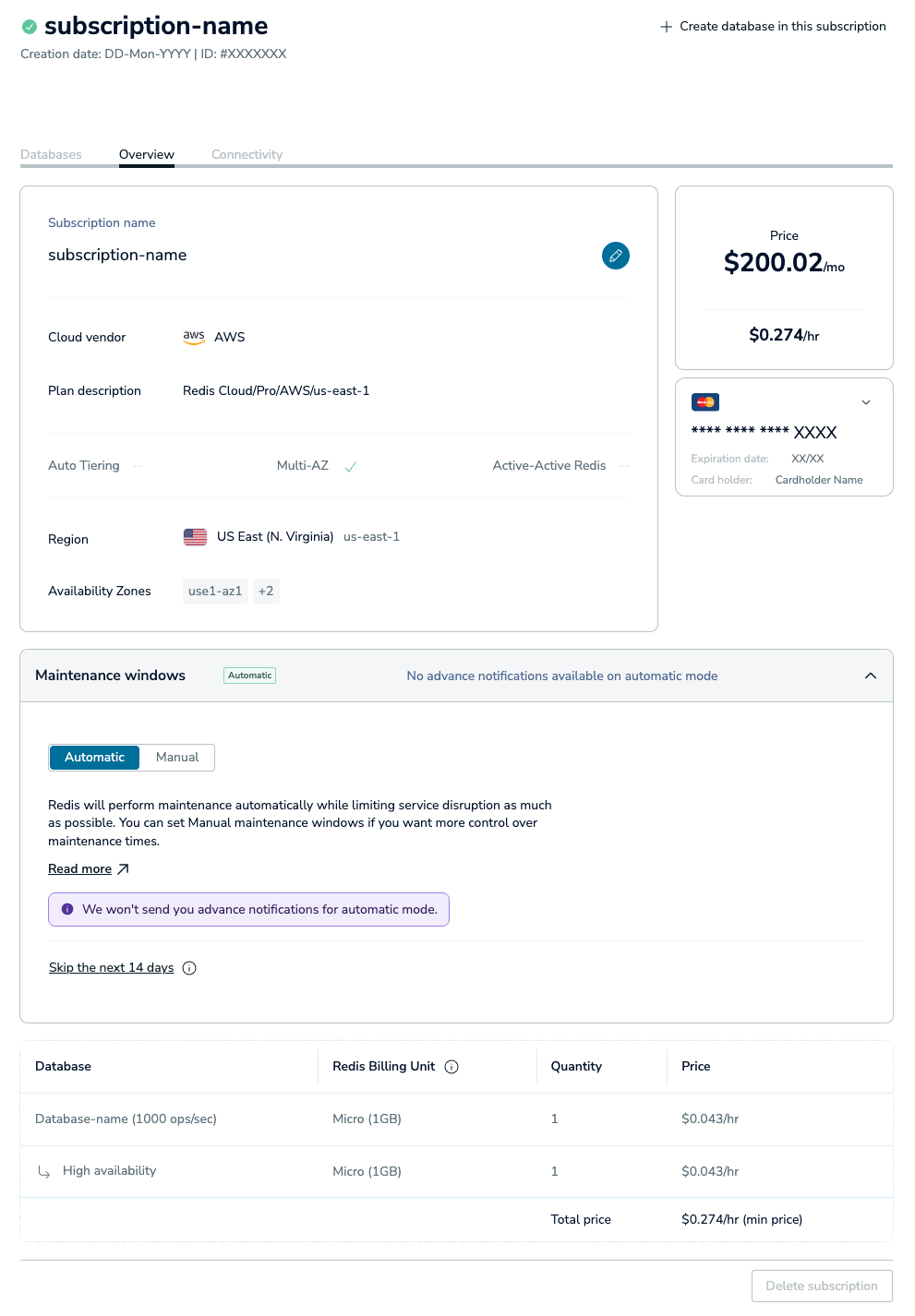Viewport: 915px width, 1316px height.
Task: Open the Overview tab
Action: [147, 155]
